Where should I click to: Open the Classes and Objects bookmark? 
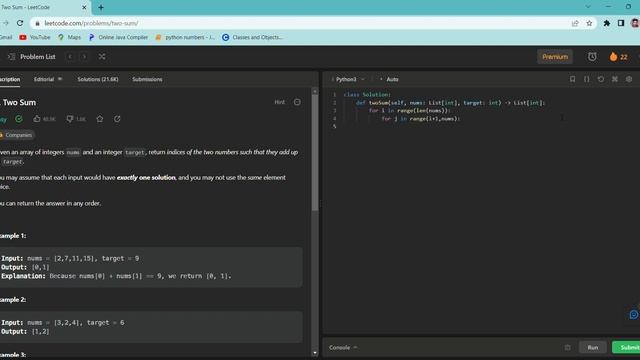click(252, 37)
